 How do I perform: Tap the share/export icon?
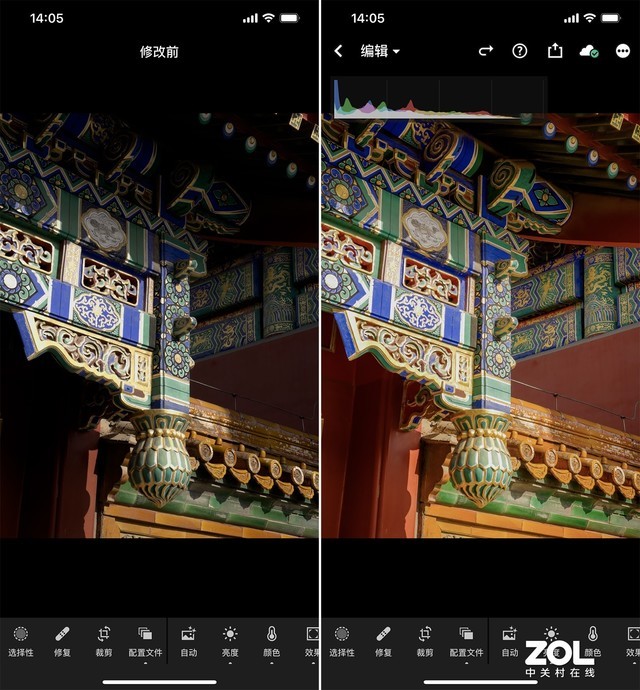(555, 51)
